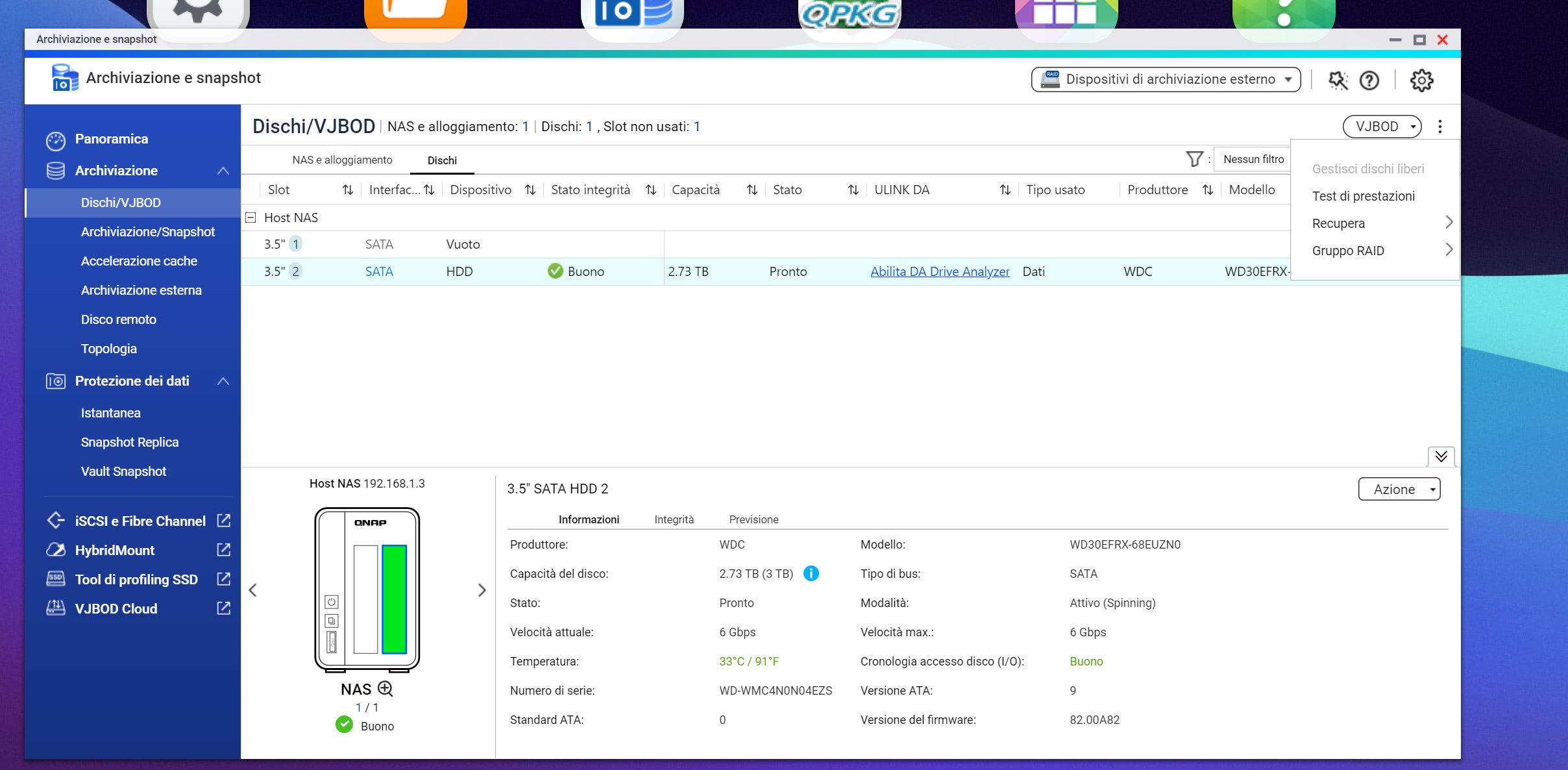Click Abilita DA Drive Analyzer link
The width and height of the screenshot is (1568, 770).
point(940,271)
